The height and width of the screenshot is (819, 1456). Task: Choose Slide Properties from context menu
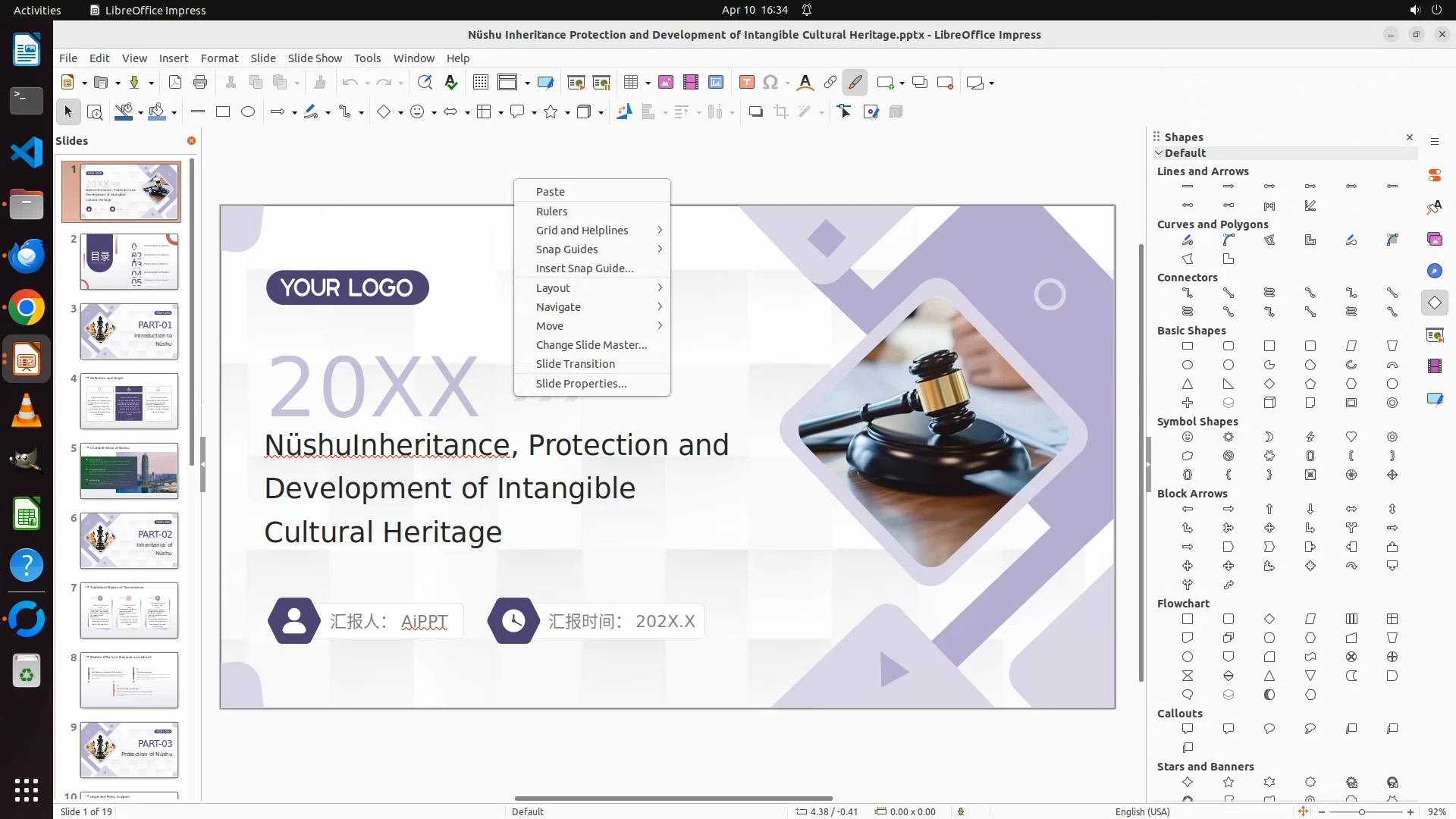[581, 384]
